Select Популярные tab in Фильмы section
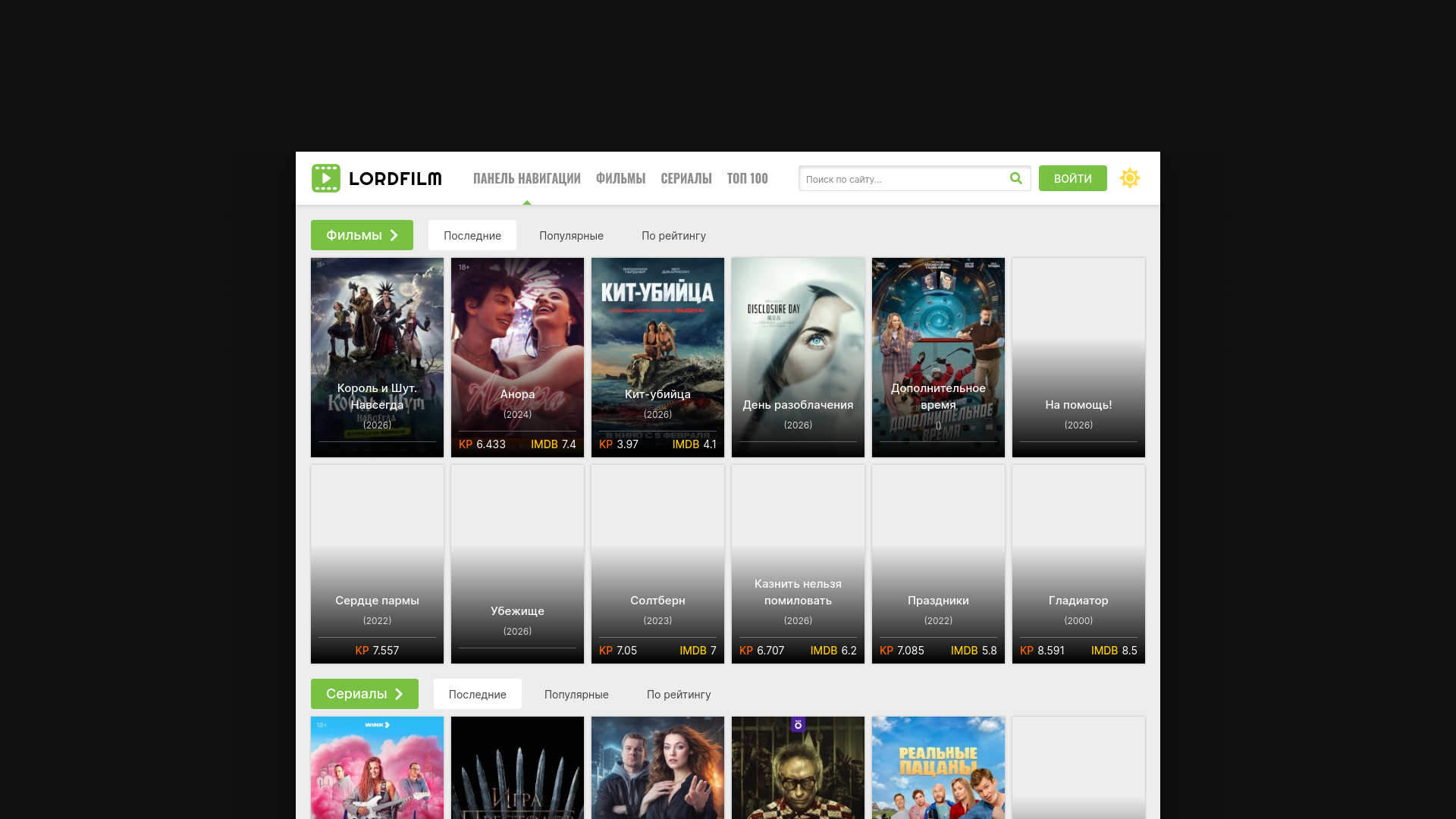 coord(571,235)
